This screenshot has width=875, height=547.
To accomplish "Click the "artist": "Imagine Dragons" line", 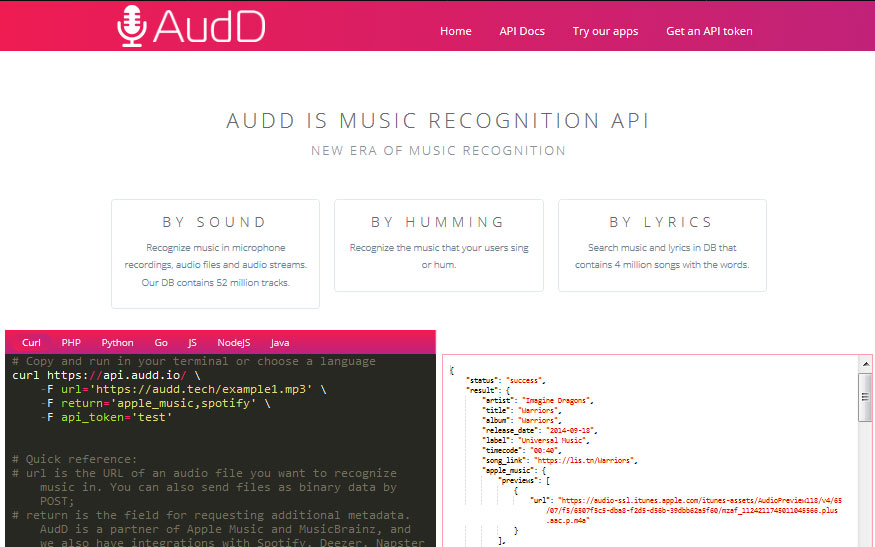I will tap(538, 400).
